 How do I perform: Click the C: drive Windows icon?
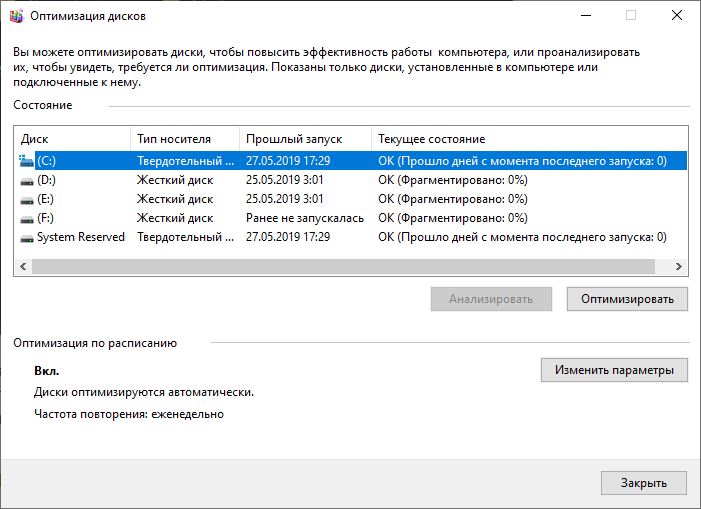point(27,160)
